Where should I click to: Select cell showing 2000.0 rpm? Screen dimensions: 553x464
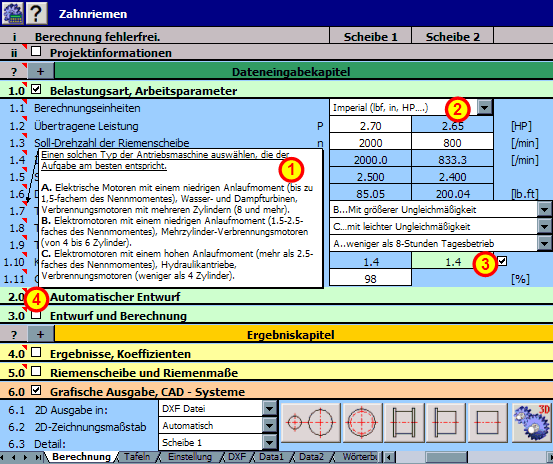pos(370,160)
